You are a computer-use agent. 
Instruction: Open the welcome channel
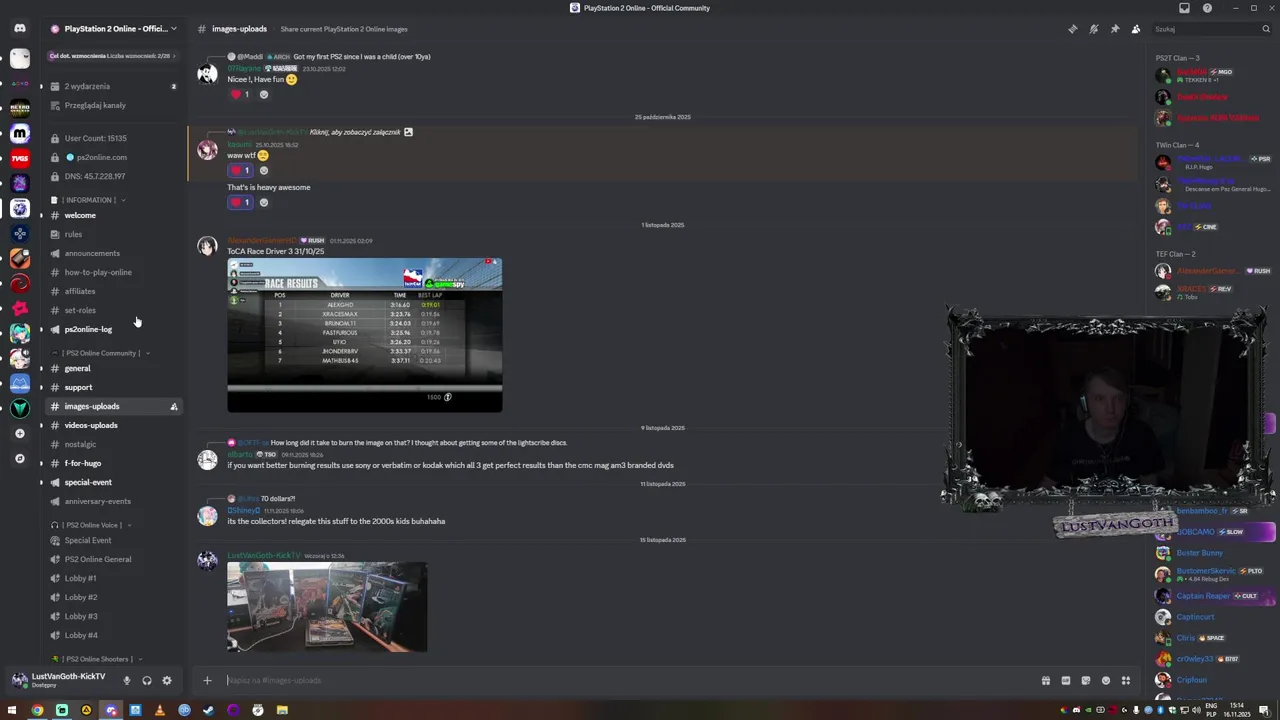(112, 215)
